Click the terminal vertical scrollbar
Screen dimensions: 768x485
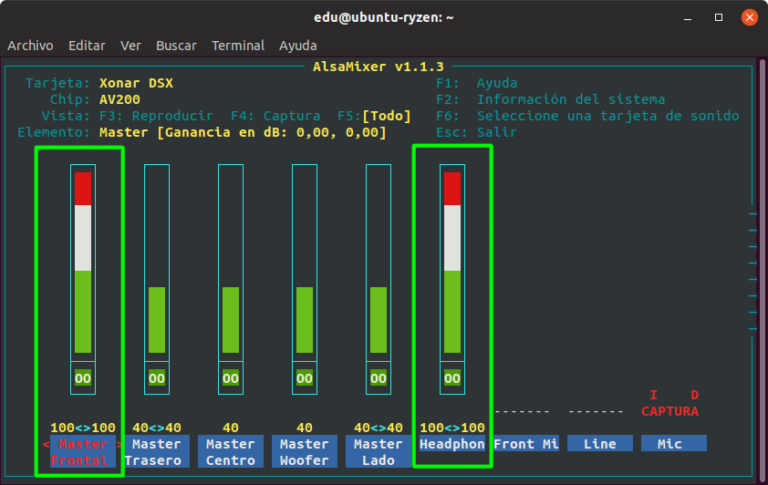(x=762, y=269)
